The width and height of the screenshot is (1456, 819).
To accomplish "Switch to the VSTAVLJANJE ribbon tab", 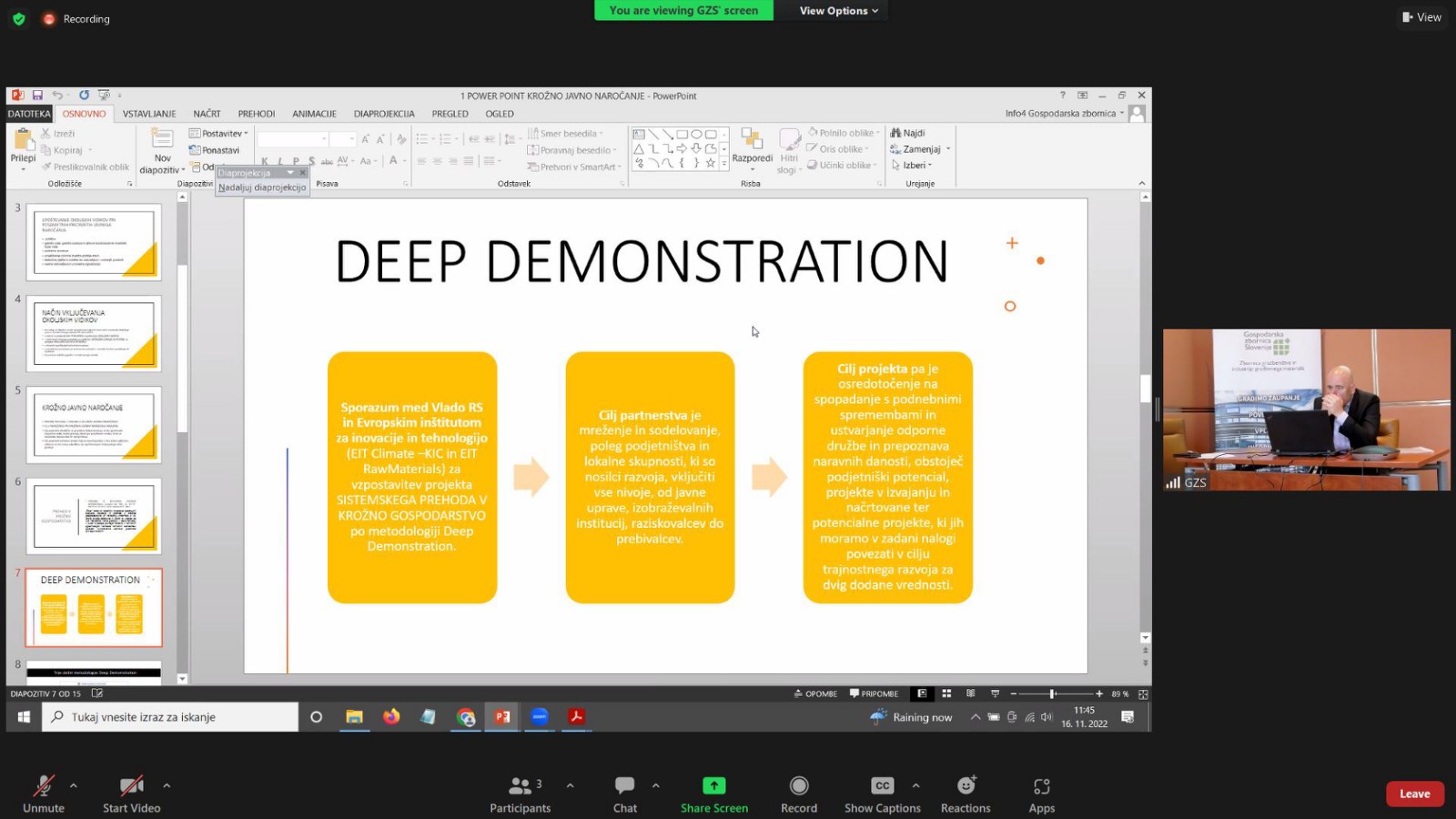I will click(149, 114).
